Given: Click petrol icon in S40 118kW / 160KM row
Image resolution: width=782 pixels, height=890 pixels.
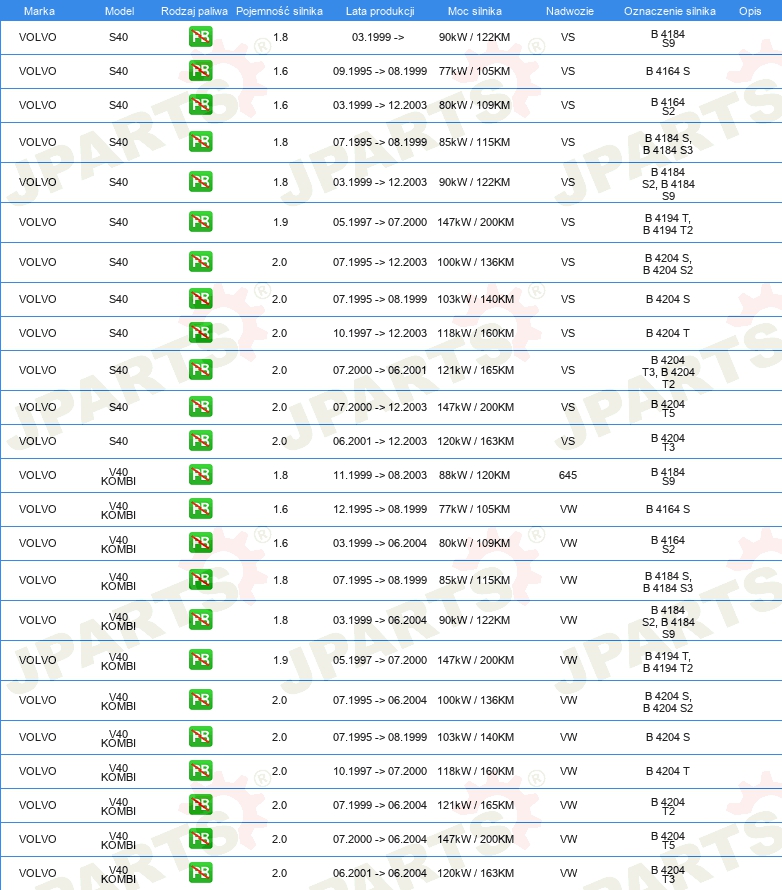Looking at the screenshot, I should point(201,333).
